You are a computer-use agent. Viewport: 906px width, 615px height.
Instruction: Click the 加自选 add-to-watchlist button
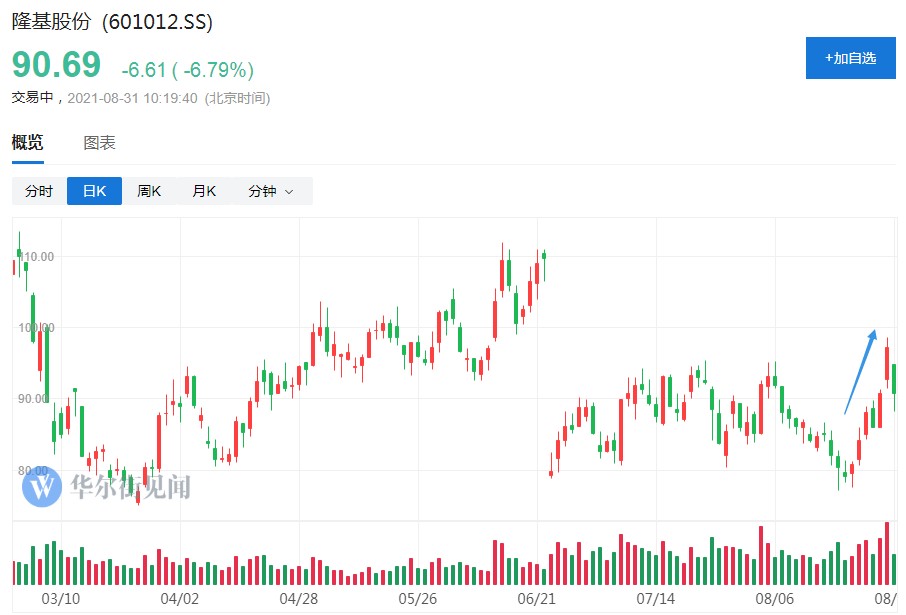point(850,58)
